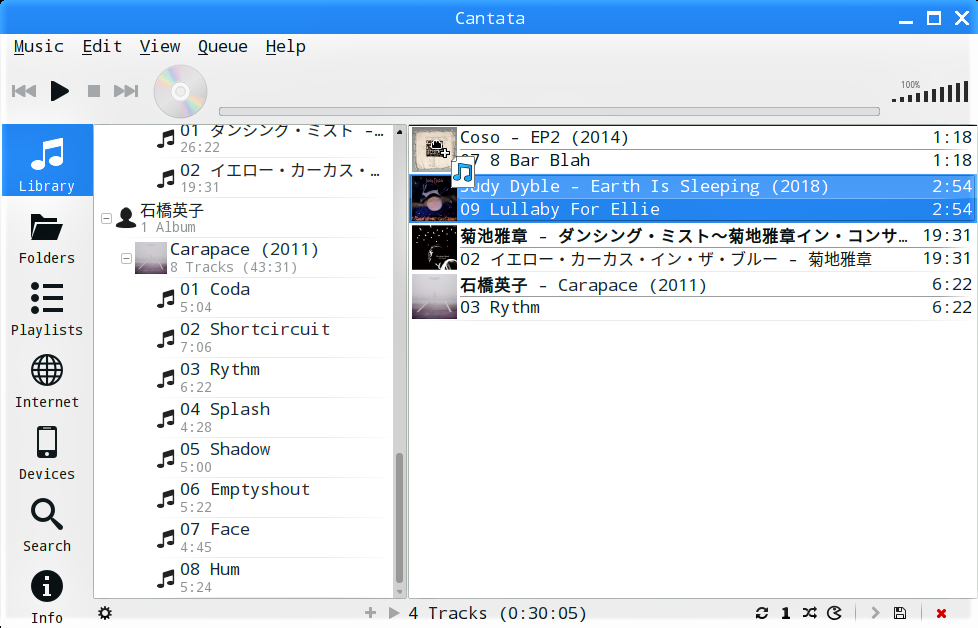Screen dimensions: 978x628
Task: Maximize the Cantata window
Action: (x=934, y=18)
